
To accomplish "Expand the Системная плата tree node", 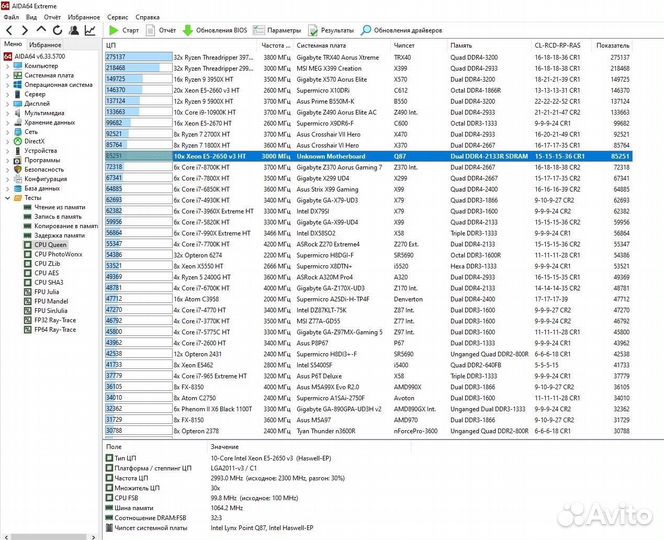I will pyautogui.click(x=7, y=75).
